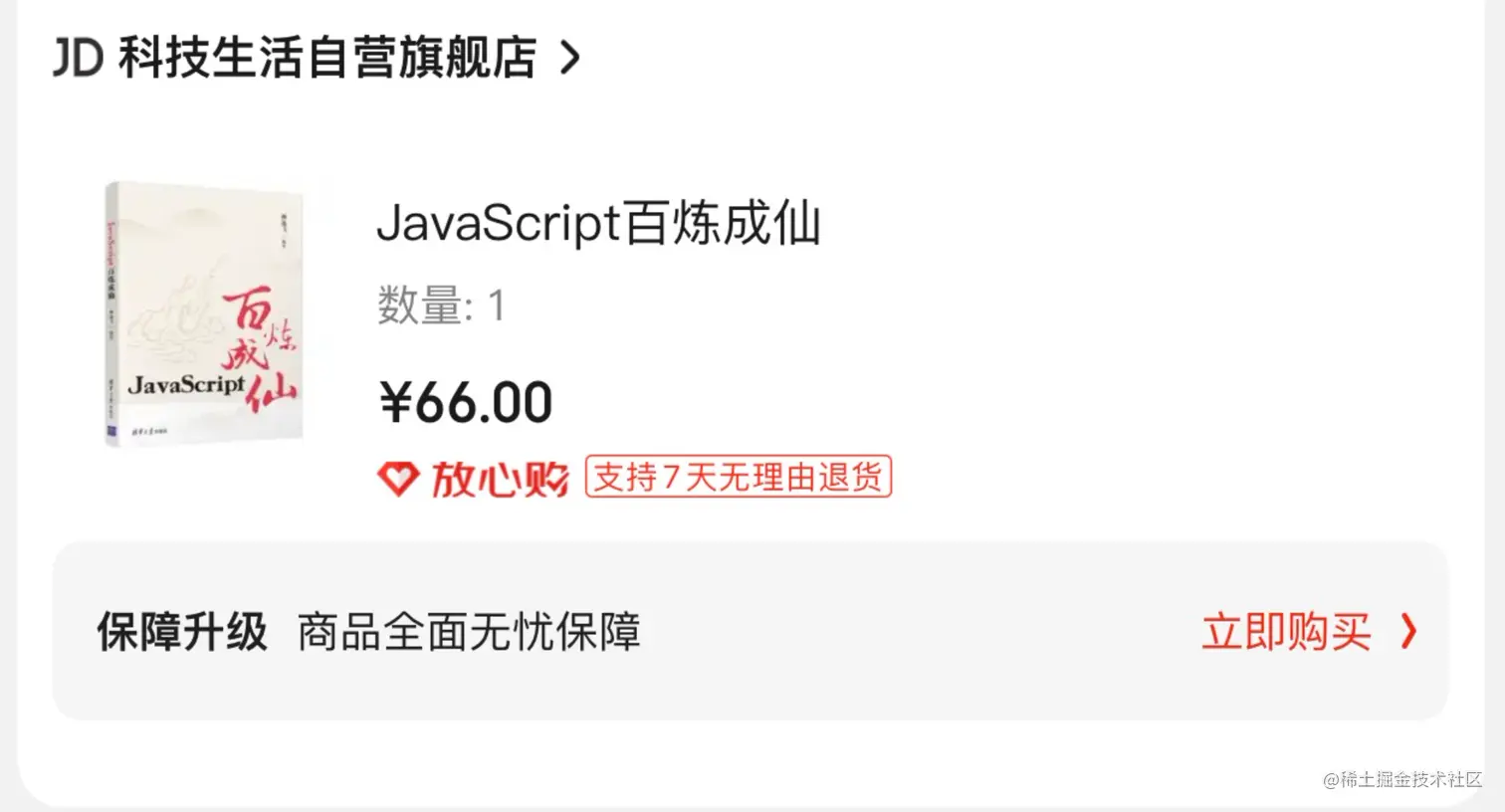Click the 保障升级 heading
Image resolution: width=1505 pixels, height=812 pixels.
pos(182,632)
